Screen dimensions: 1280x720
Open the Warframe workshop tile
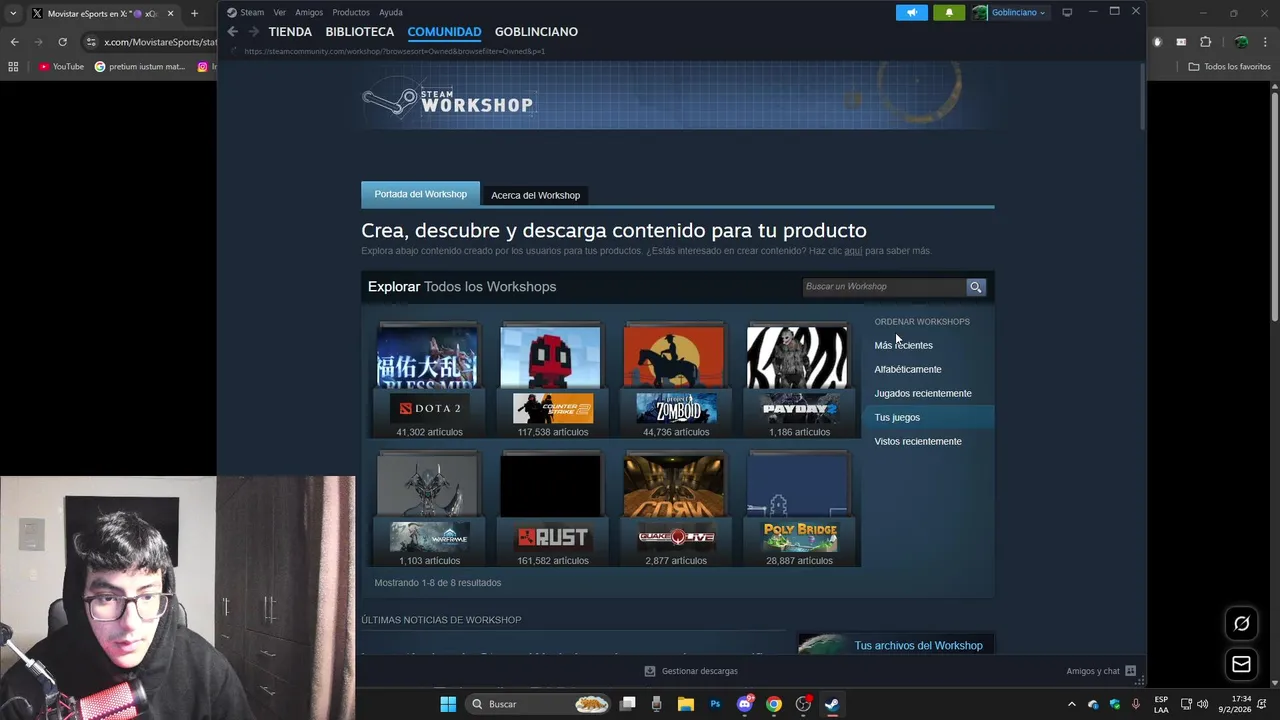click(429, 509)
